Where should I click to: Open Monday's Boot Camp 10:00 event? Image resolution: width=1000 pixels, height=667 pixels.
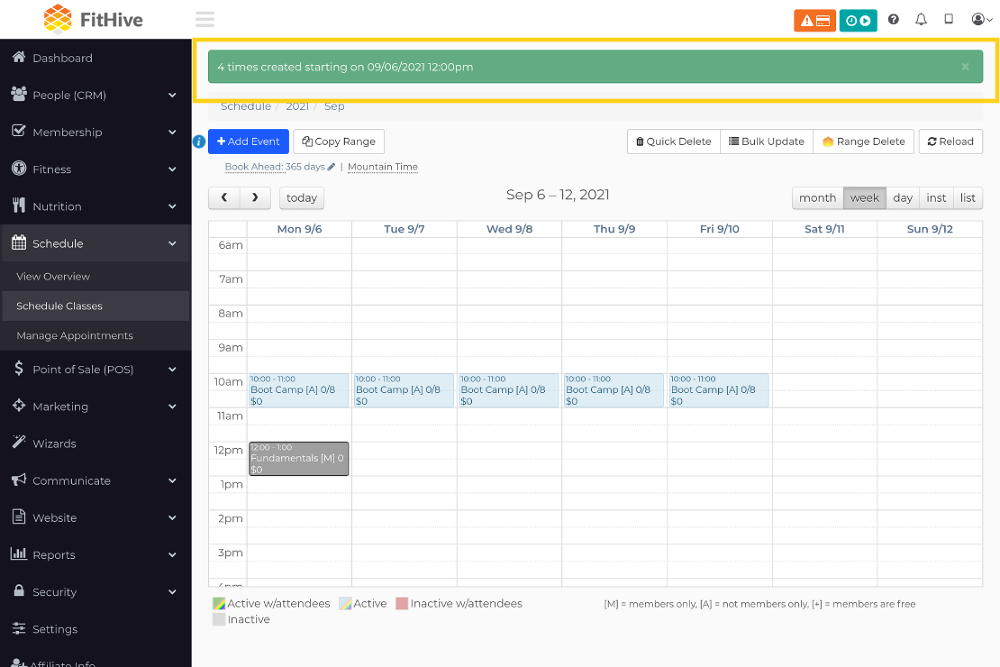click(298, 390)
